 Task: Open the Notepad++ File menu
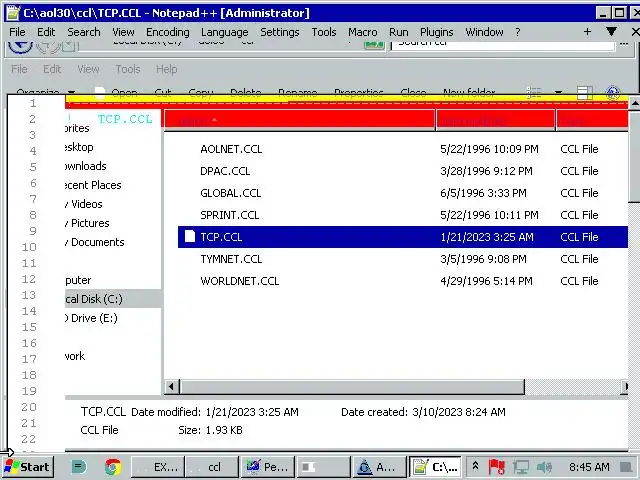(17, 32)
